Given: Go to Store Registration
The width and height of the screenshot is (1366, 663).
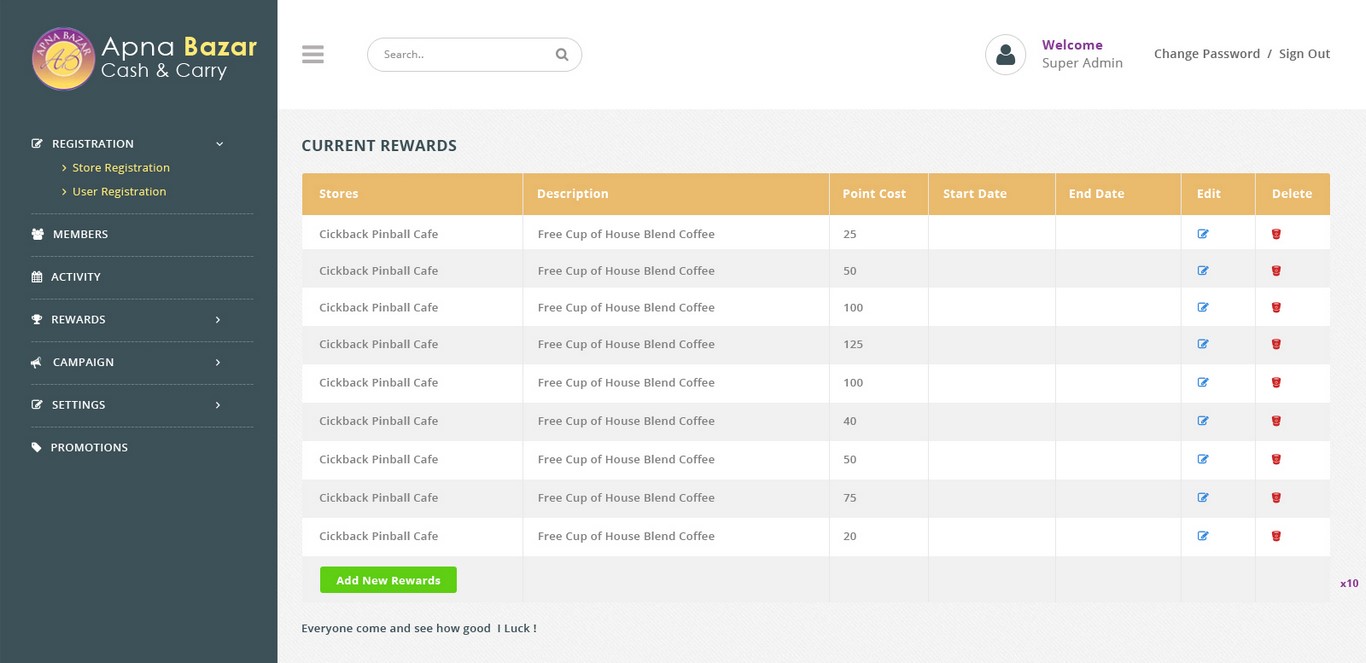Looking at the screenshot, I should 120,168.
